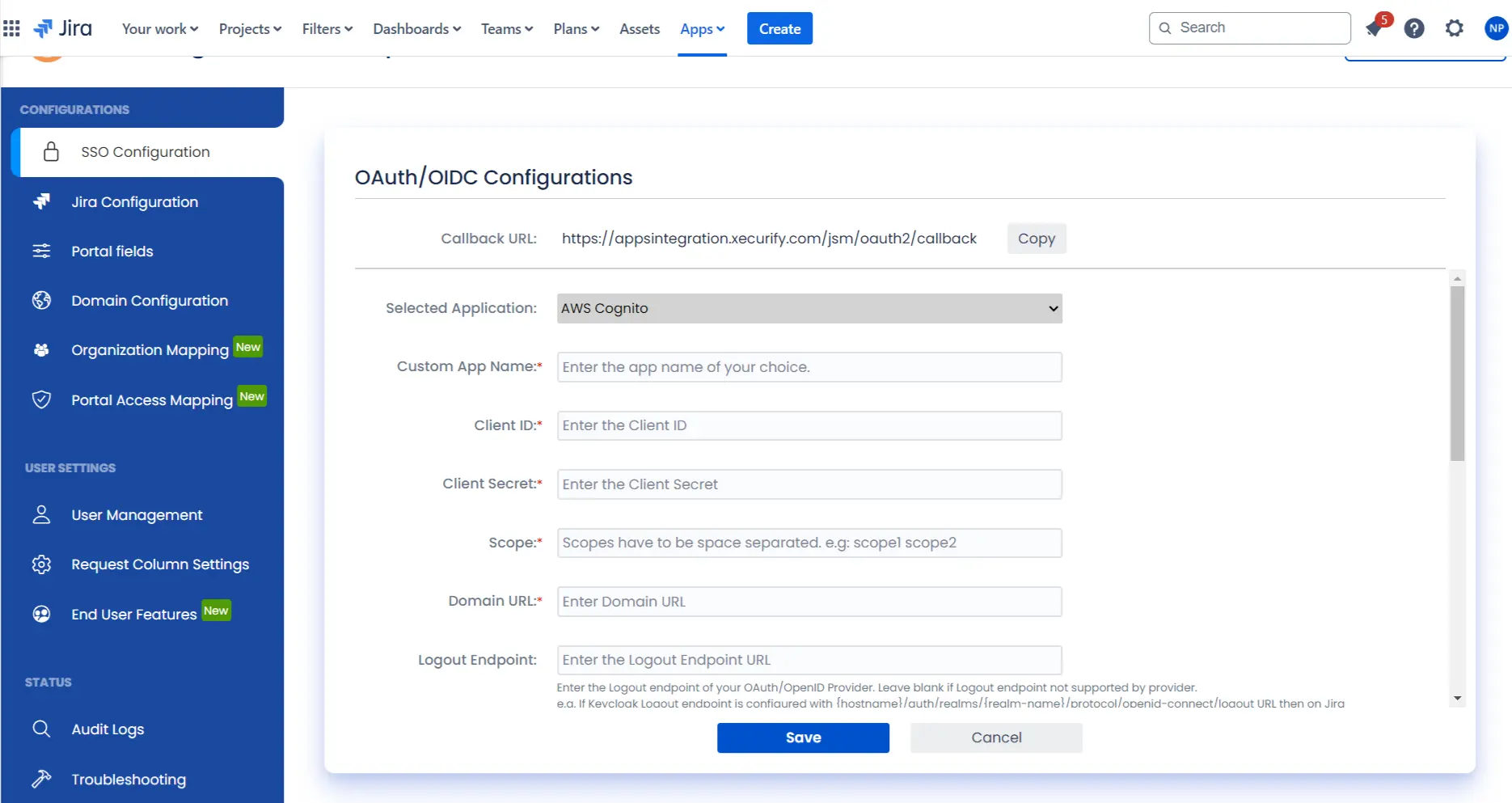Click the form scrollbar up arrow
The height and width of the screenshot is (803, 1512).
1457,278
